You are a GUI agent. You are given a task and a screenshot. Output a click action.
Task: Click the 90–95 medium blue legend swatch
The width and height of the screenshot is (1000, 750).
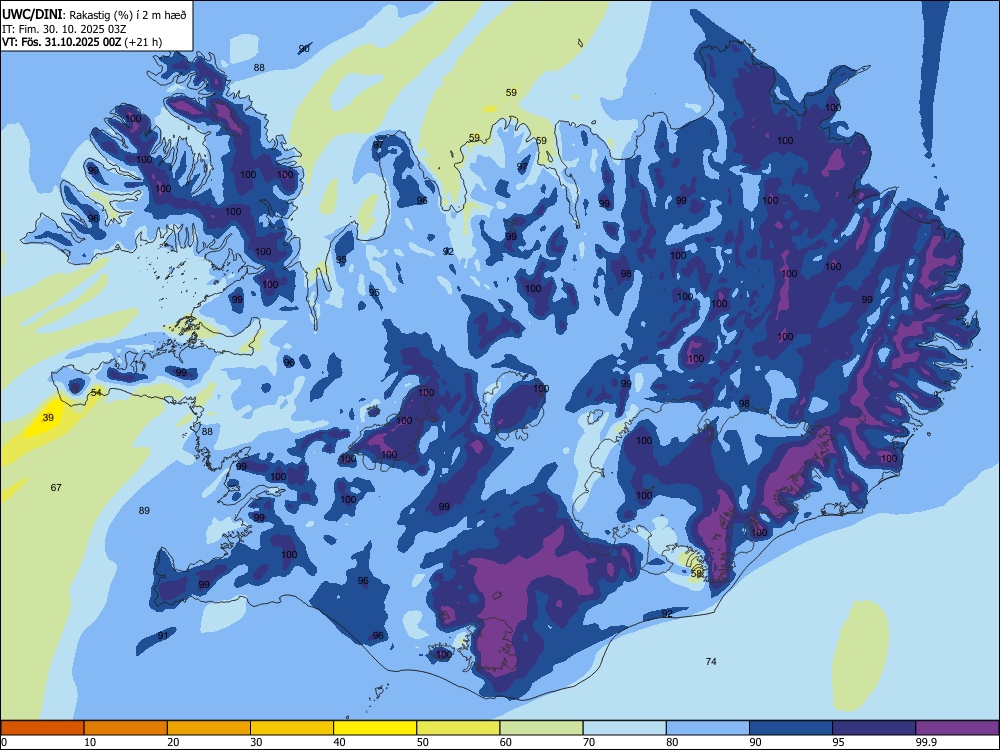pos(791,728)
